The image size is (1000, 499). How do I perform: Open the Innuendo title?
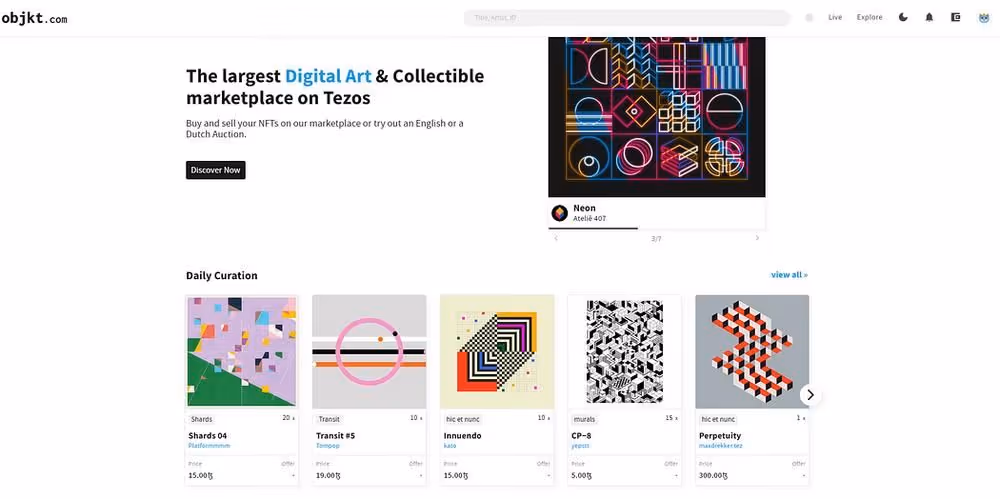pos(462,436)
